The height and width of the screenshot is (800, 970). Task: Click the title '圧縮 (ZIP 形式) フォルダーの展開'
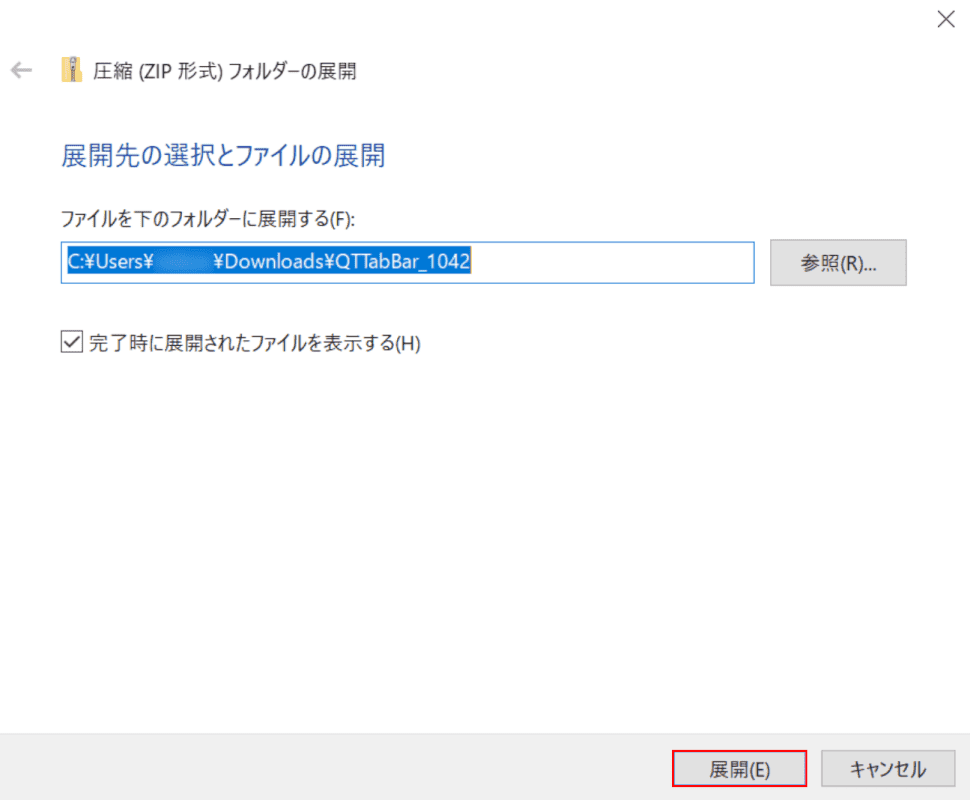[x=225, y=71]
